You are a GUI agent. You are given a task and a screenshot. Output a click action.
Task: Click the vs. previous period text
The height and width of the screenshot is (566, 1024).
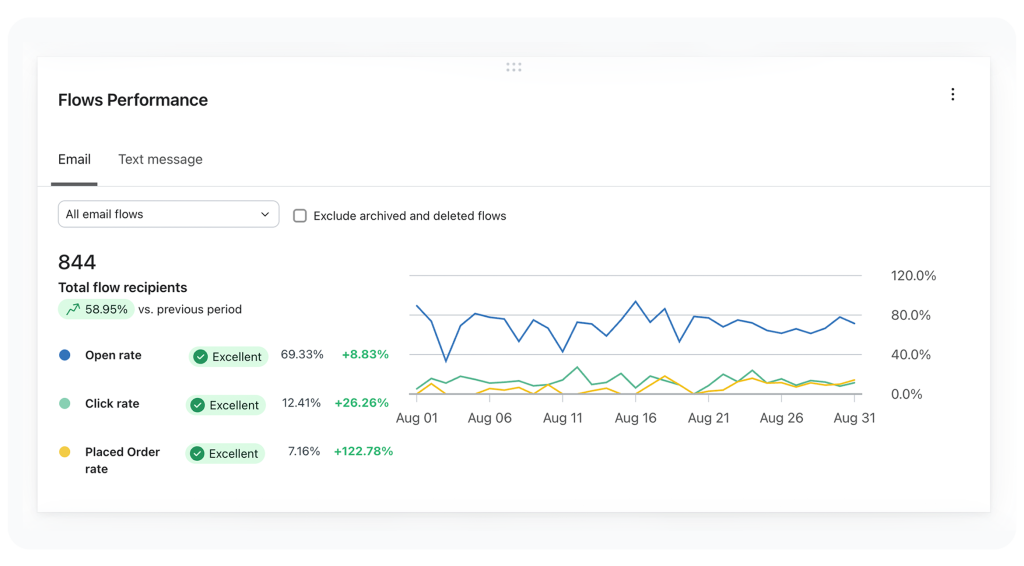click(x=189, y=309)
